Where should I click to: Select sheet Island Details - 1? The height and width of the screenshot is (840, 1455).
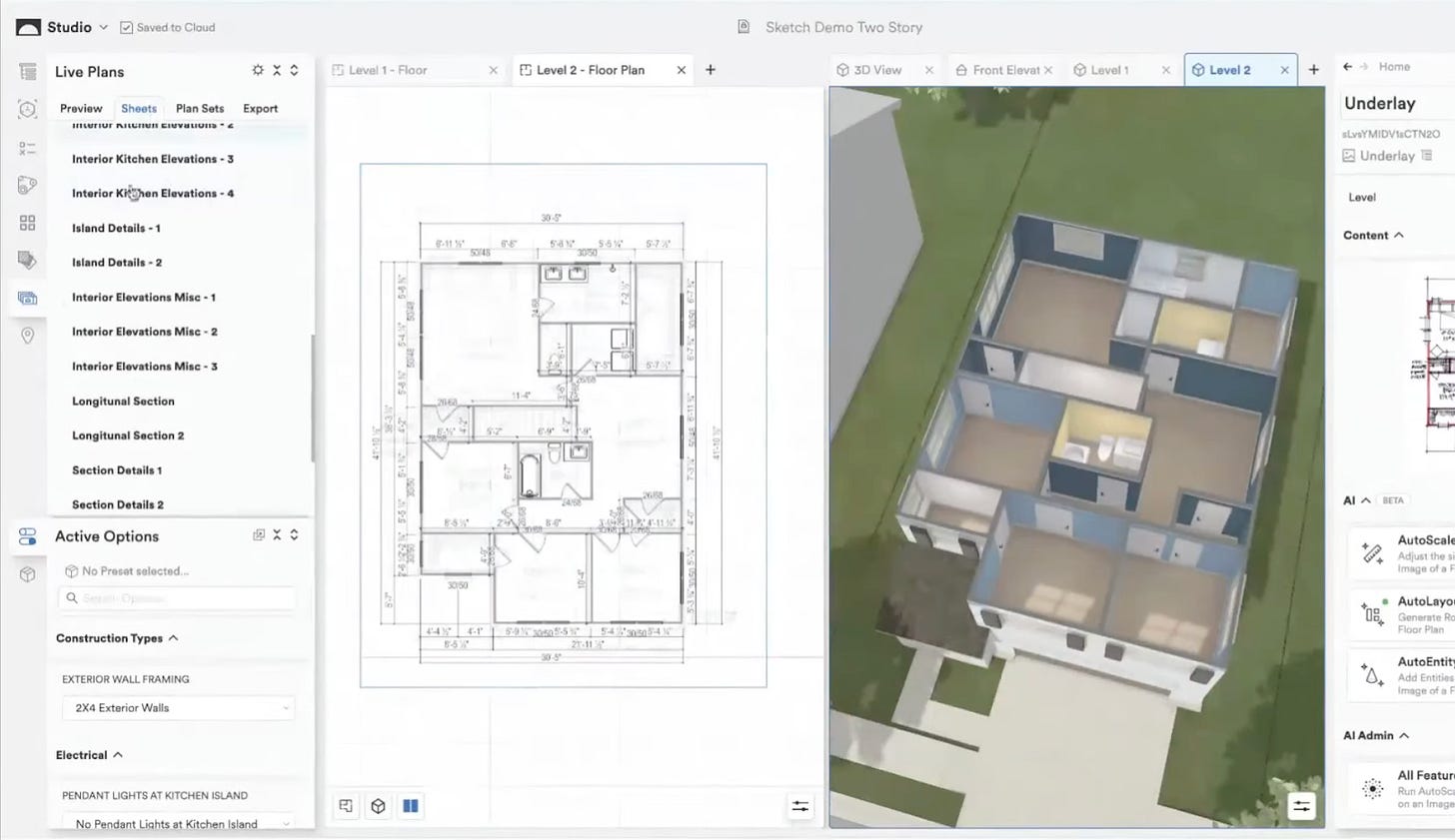[116, 228]
